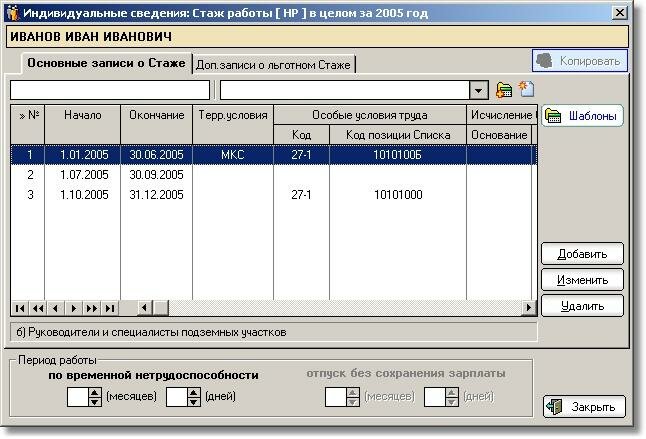Click the Закрыть button

click(584, 407)
